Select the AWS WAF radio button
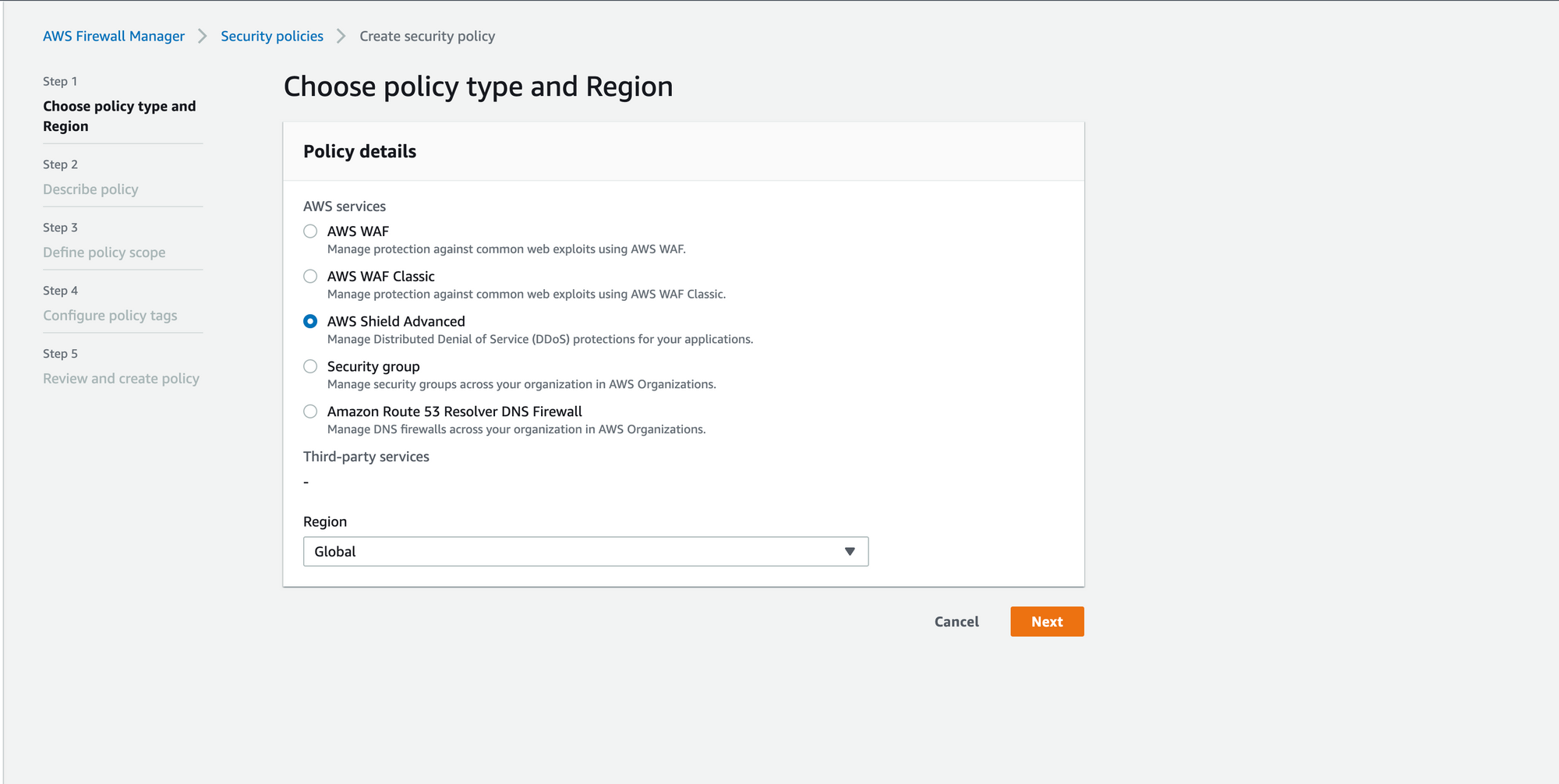 (310, 231)
